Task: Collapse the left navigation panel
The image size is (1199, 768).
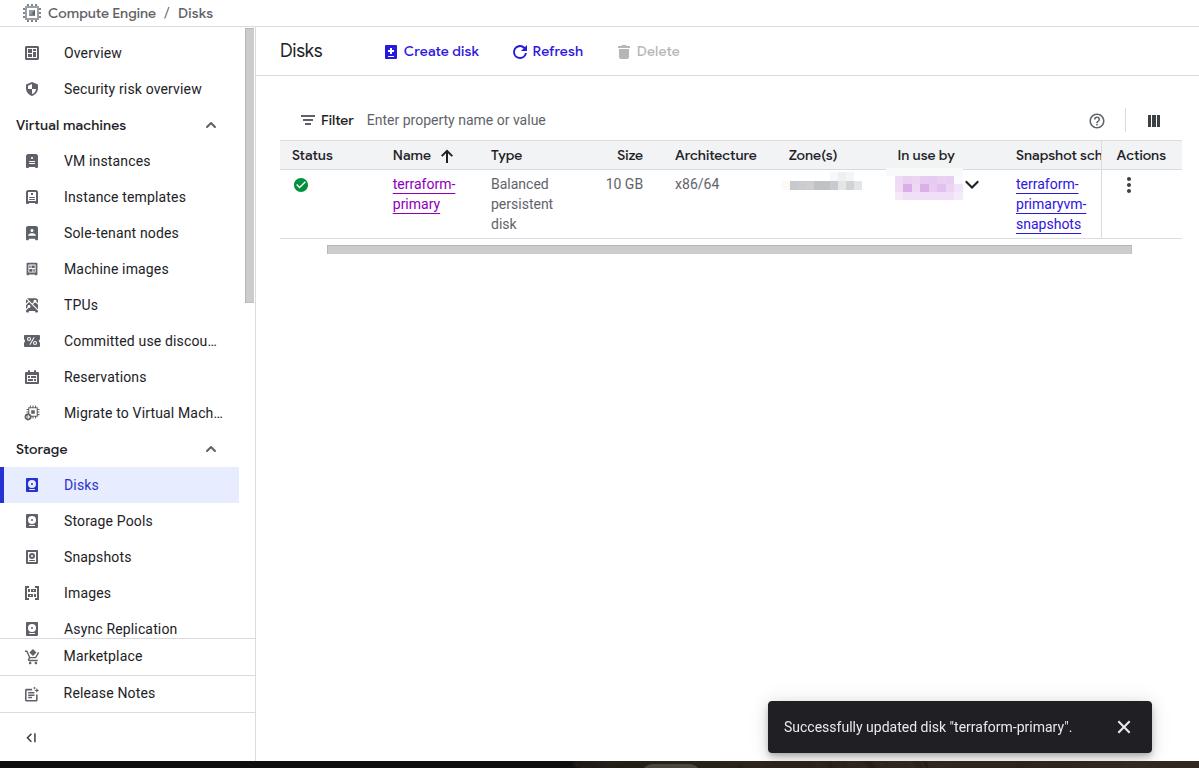Action: coord(31,738)
